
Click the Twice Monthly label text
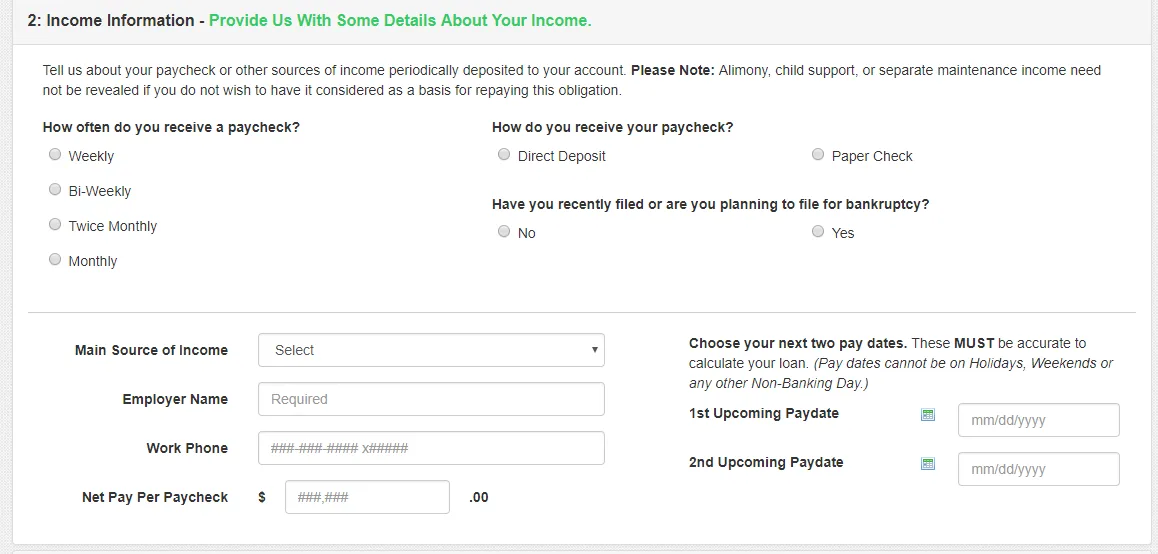point(113,226)
